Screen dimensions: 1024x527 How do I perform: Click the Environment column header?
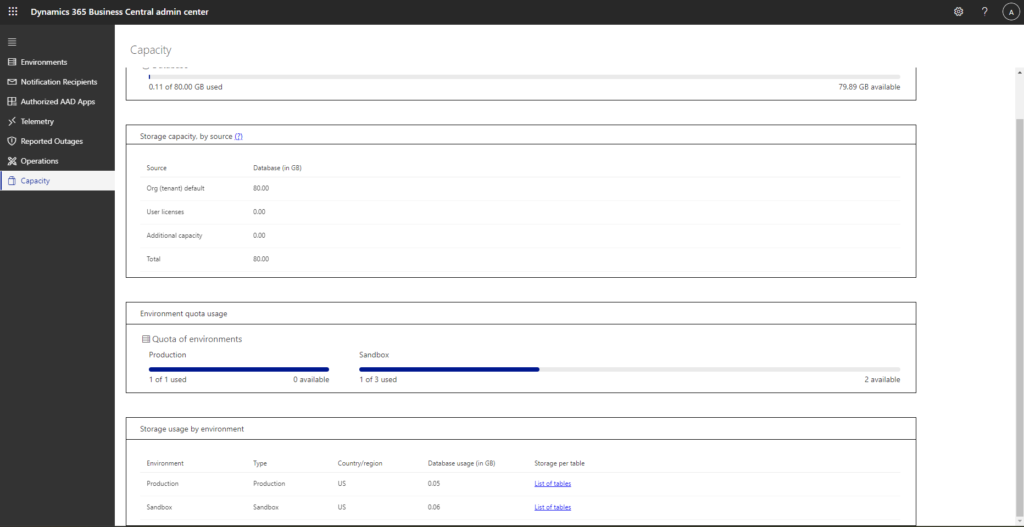(x=165, y=463)
